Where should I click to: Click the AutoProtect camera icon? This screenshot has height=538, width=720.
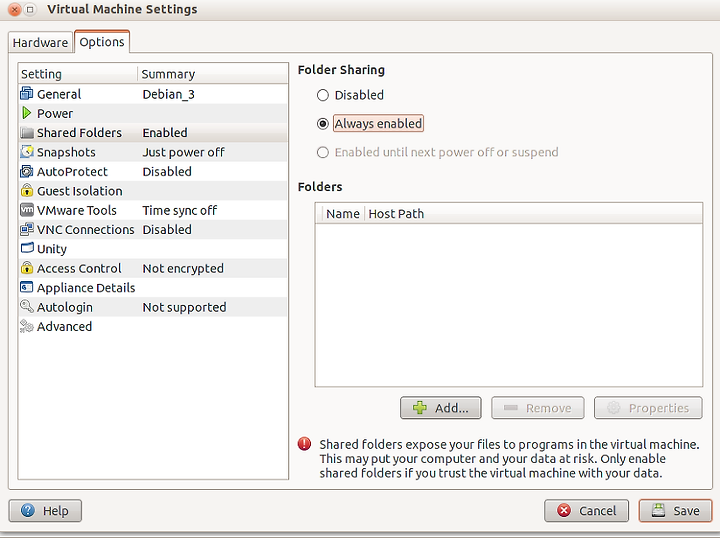click(x=27, y=171)
